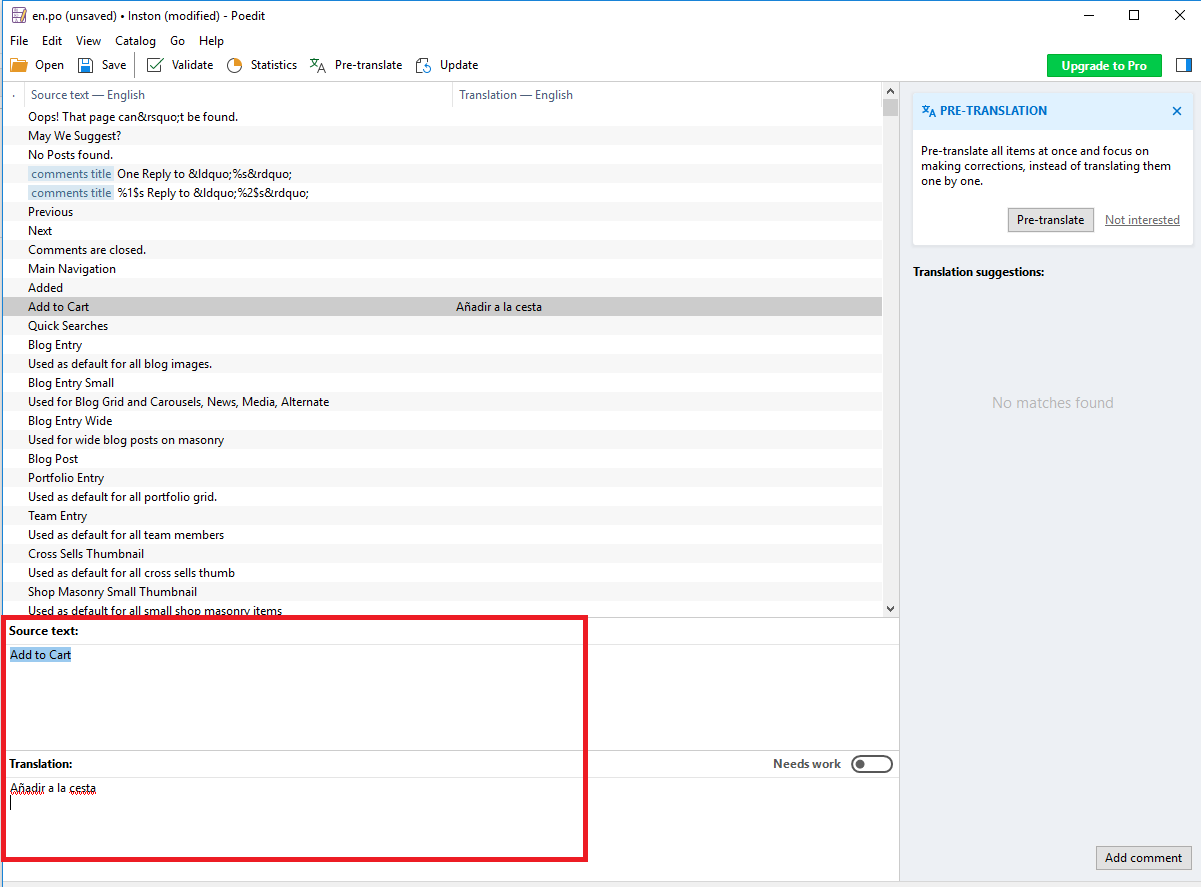Select the 'Add to Cart' row in list

click(x=442, y=307)
